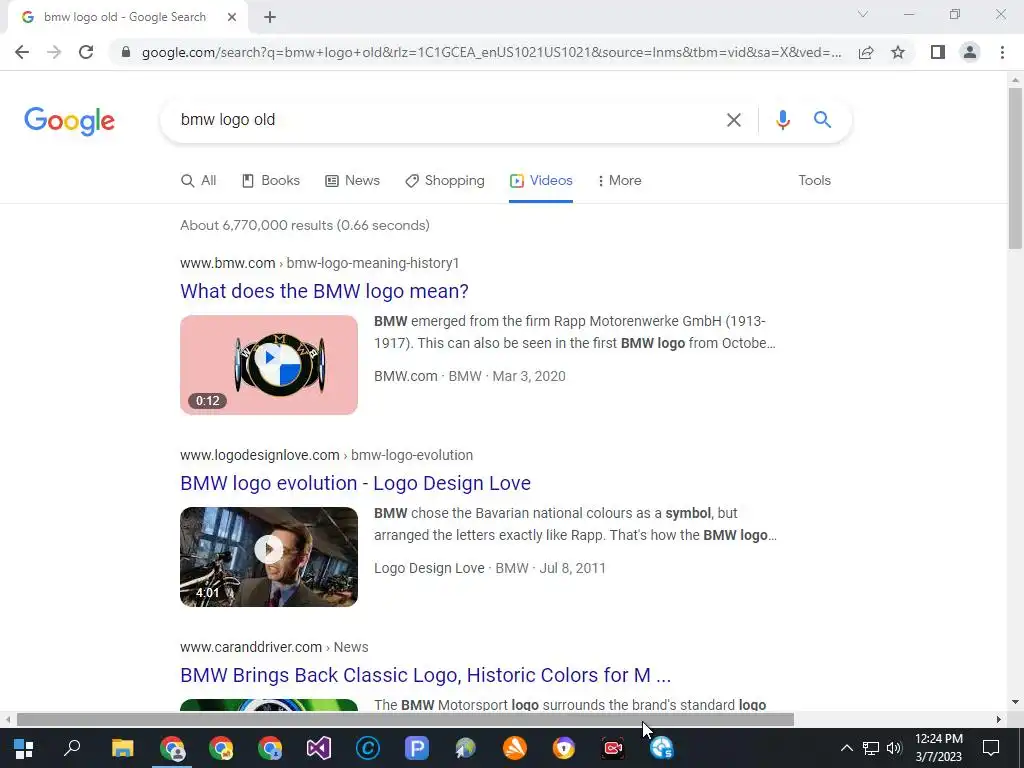Click the vertical scrollbar thumb
The height and width of the screenshot is (768, 1024).
(1015, 168)
